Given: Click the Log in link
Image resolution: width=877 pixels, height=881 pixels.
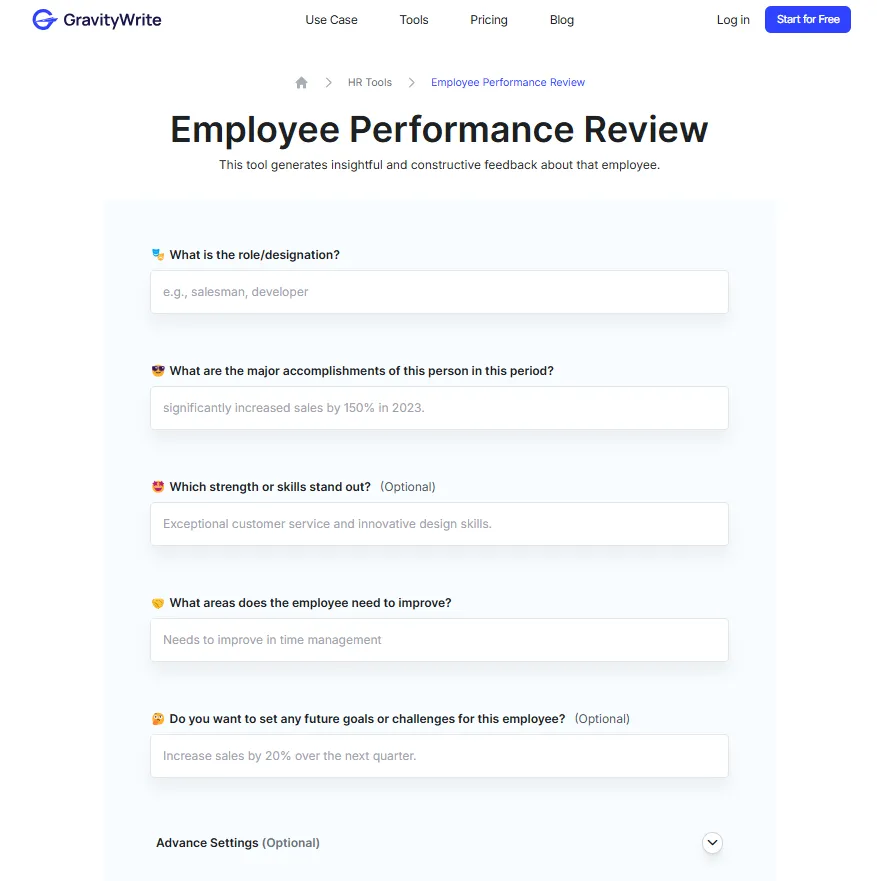Looking at the screenshot, I should pos(733,20).
